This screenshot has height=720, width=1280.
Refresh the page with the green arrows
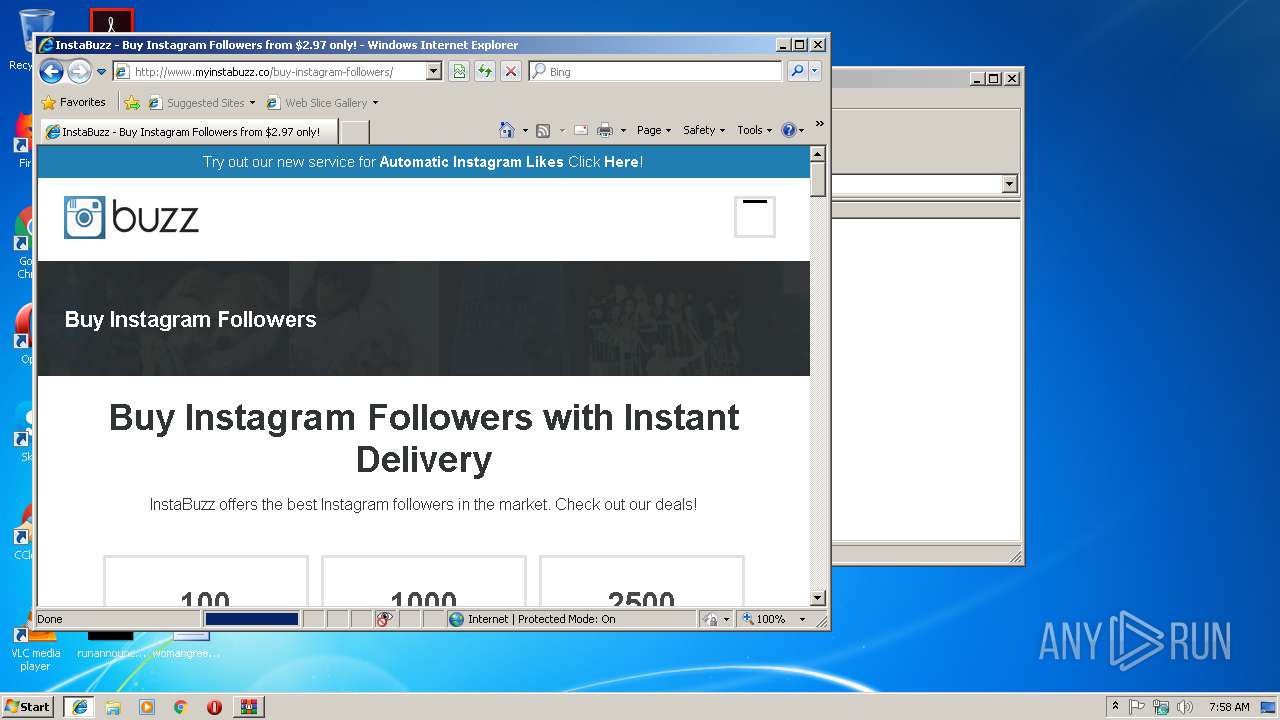pyautogui.click(x=485, y=71)
